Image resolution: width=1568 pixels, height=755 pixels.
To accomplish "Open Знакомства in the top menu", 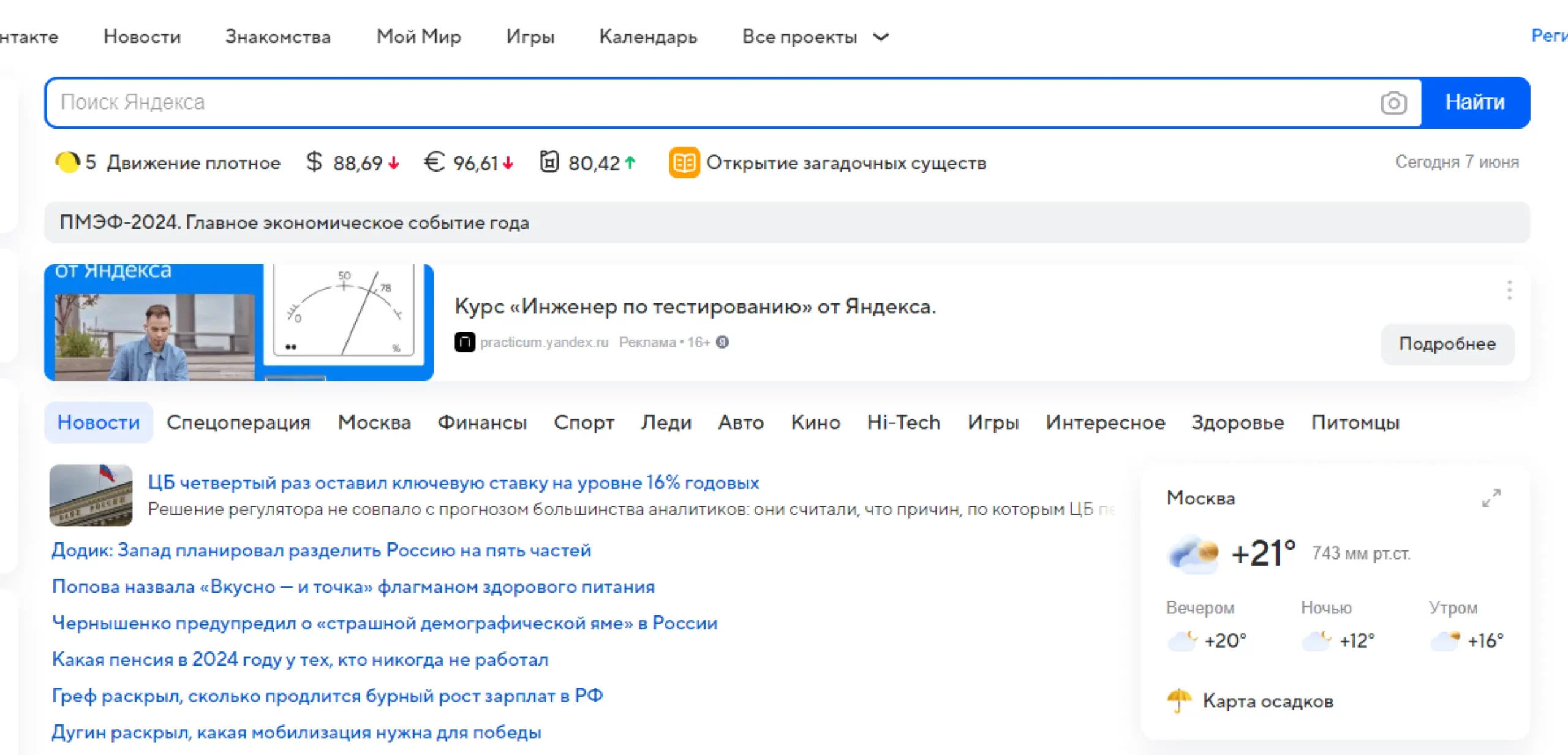I will tap(277, 37).
